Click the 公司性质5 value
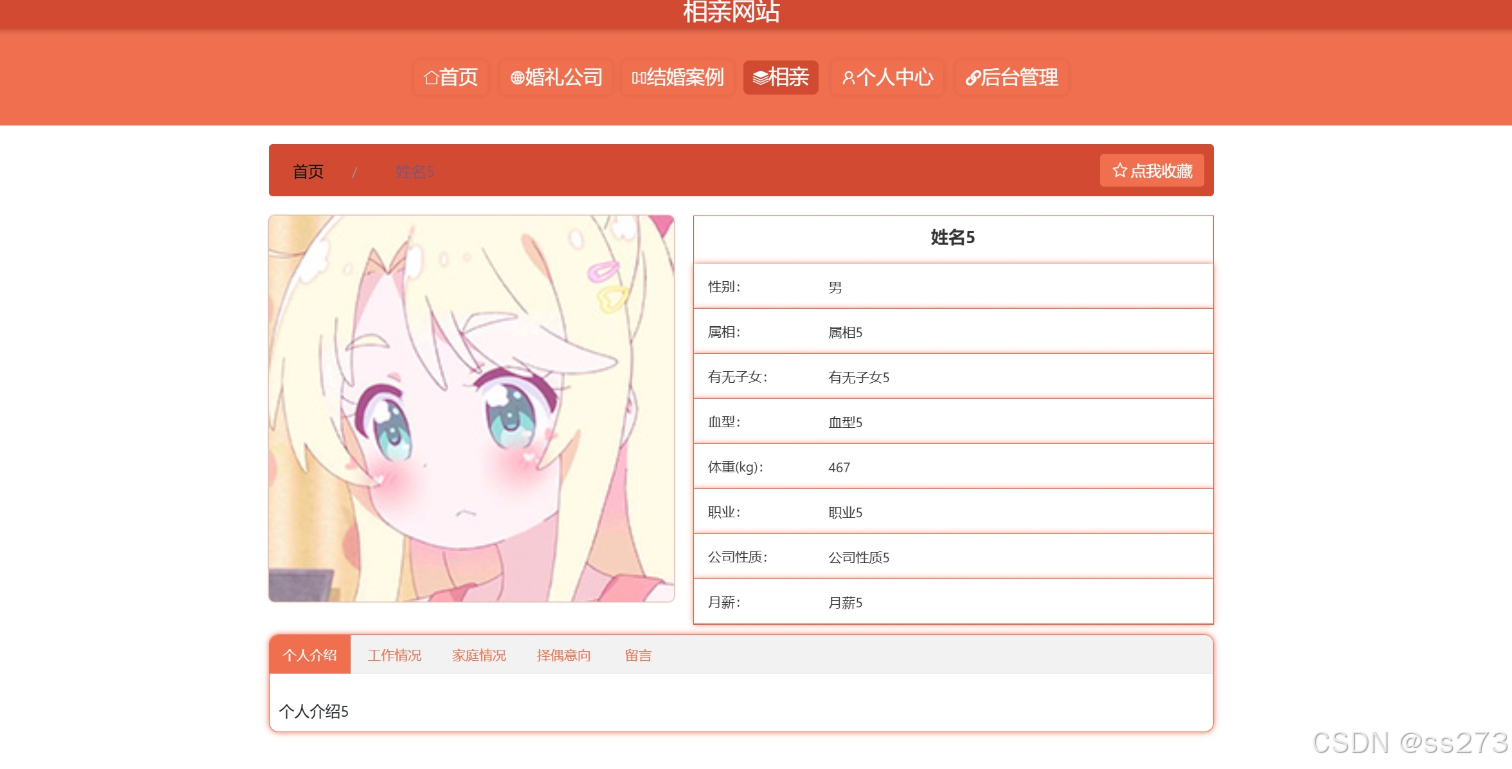This screenshot has height=769, width=1512. pos(859,557)
